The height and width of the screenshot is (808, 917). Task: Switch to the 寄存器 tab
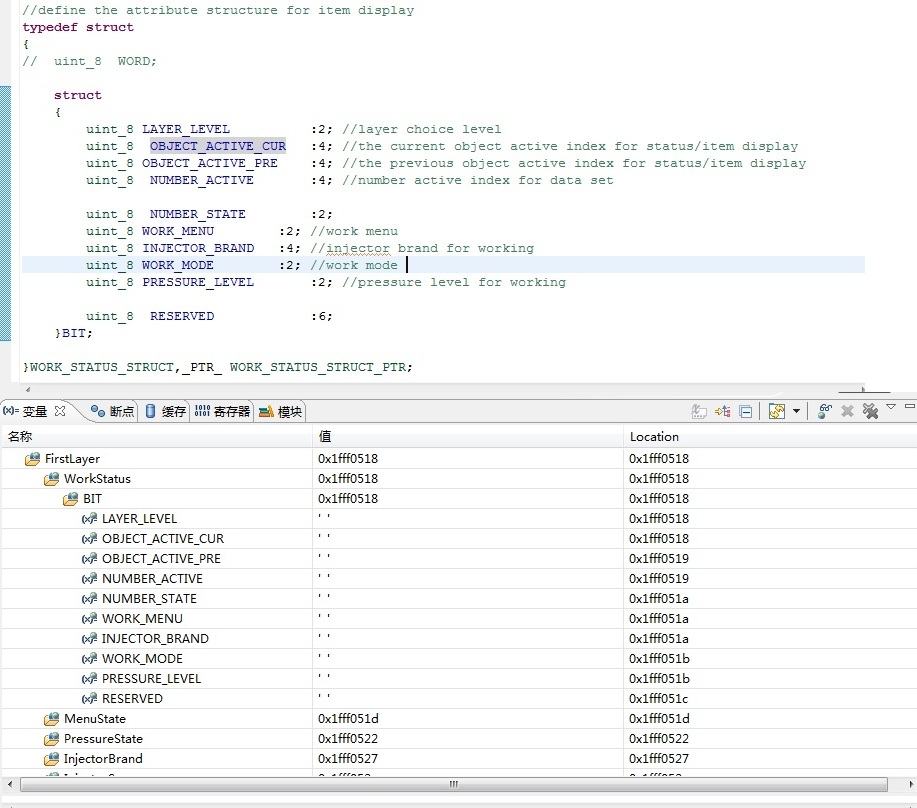[222, 411]
